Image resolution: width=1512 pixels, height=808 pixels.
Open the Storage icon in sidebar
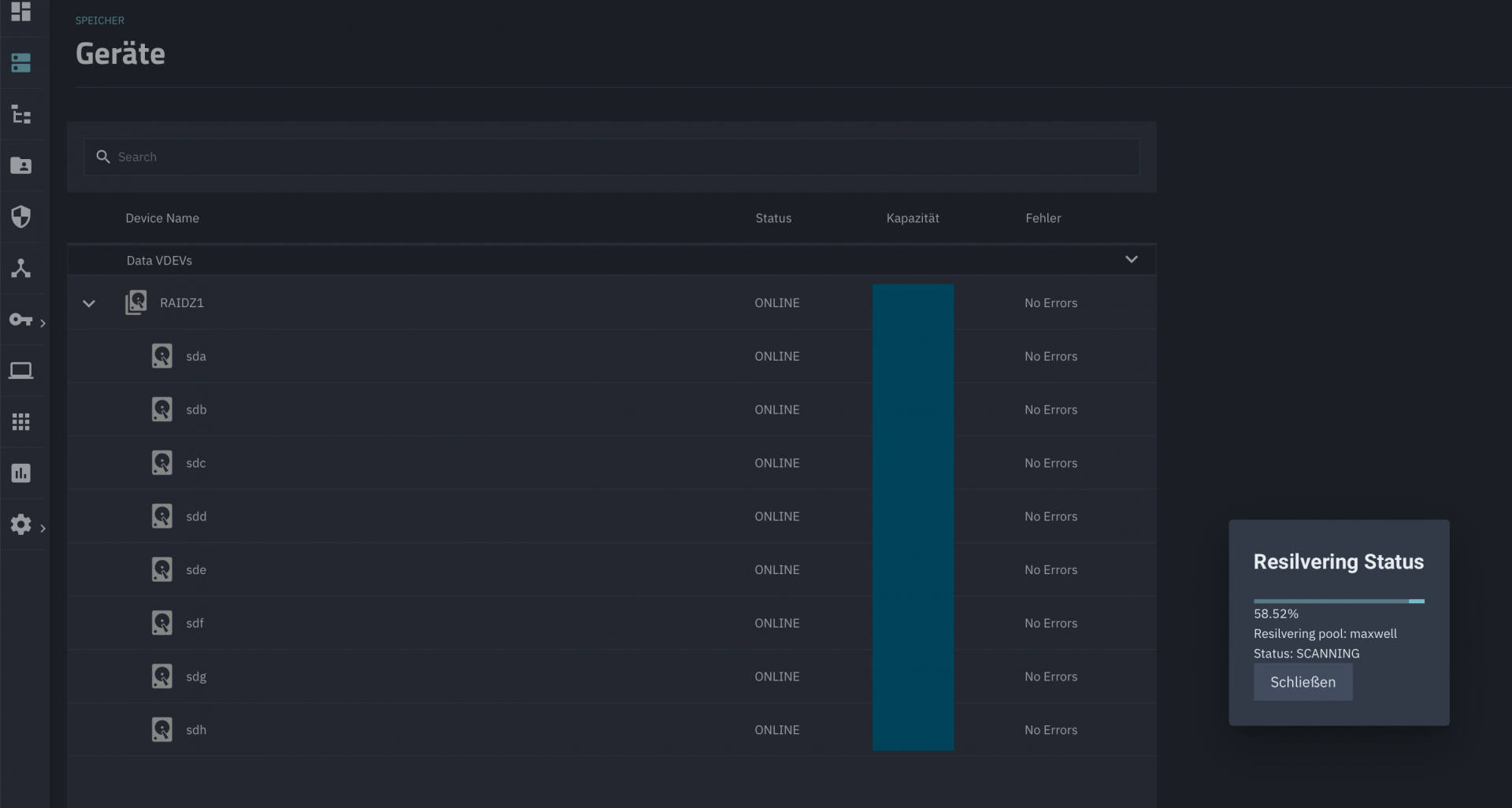click(21, 63)
